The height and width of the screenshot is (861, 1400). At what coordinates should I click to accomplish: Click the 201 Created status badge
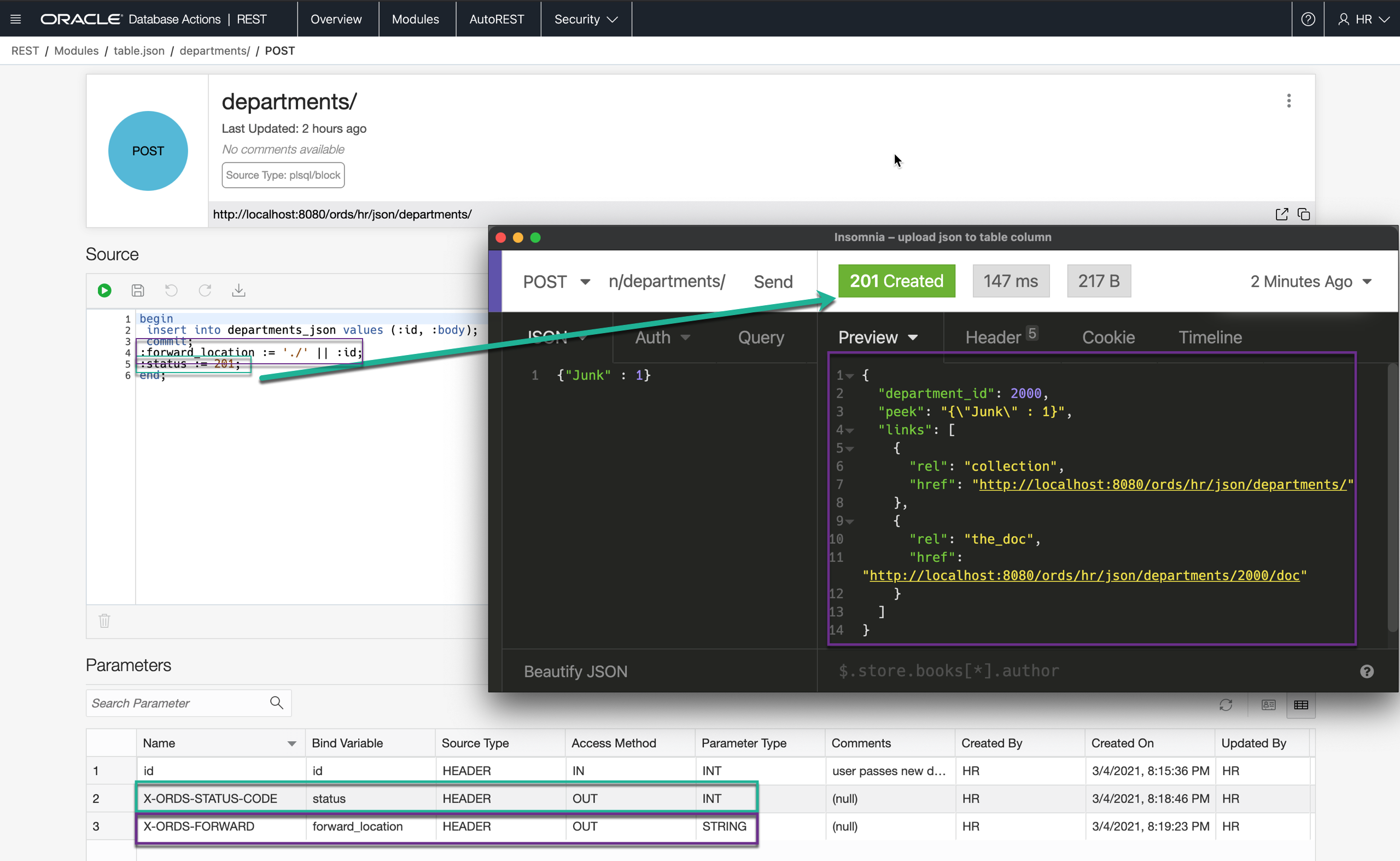click(x=896, y=281)
